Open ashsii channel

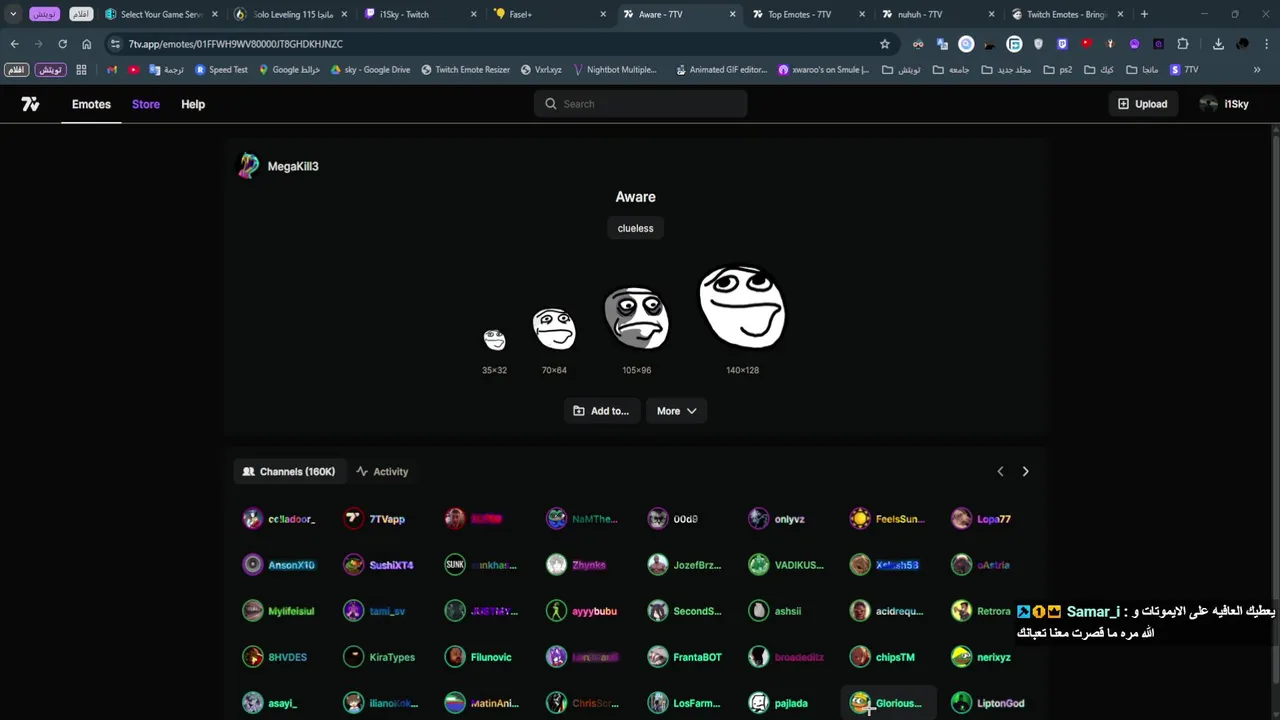tap(775, 611)
